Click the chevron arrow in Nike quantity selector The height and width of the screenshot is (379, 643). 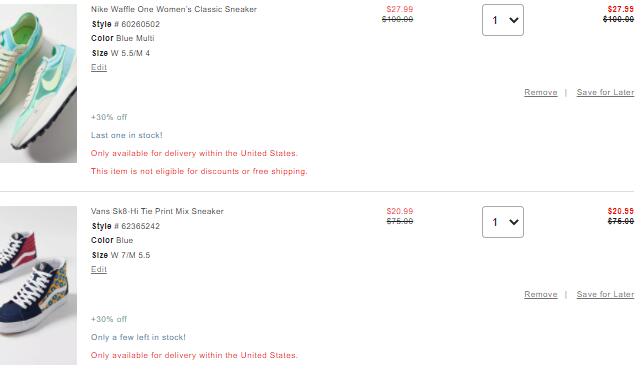(x=514, y=20)
